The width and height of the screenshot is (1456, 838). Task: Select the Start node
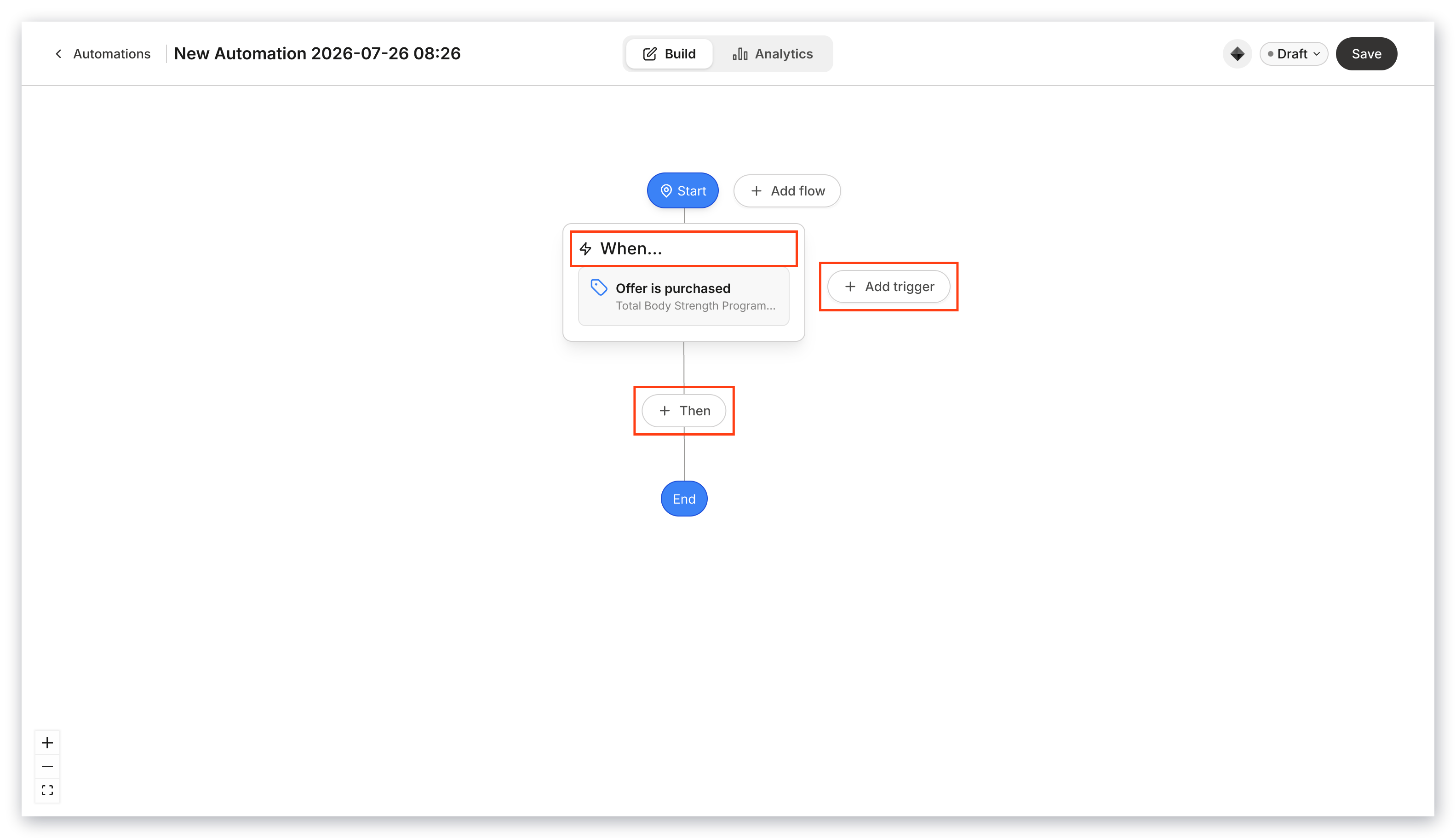coord(682,190)
